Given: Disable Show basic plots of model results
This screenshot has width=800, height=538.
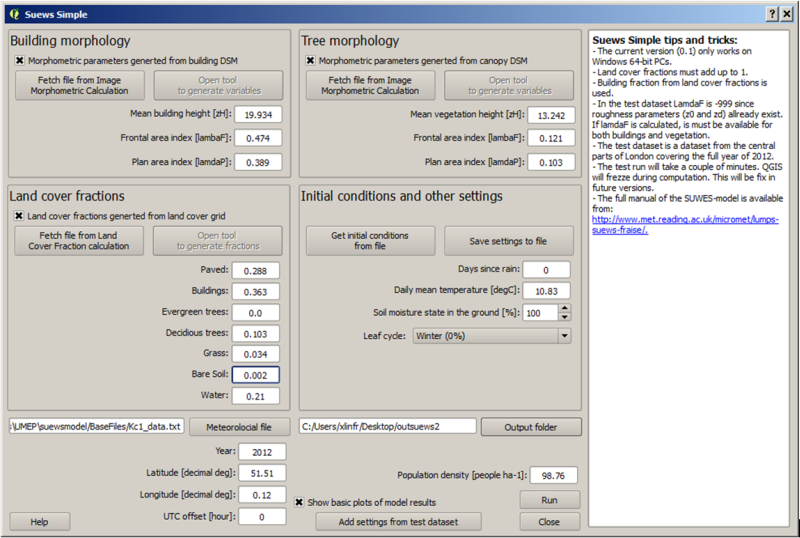Looking at the screenshot, I should tap(299, 502).
